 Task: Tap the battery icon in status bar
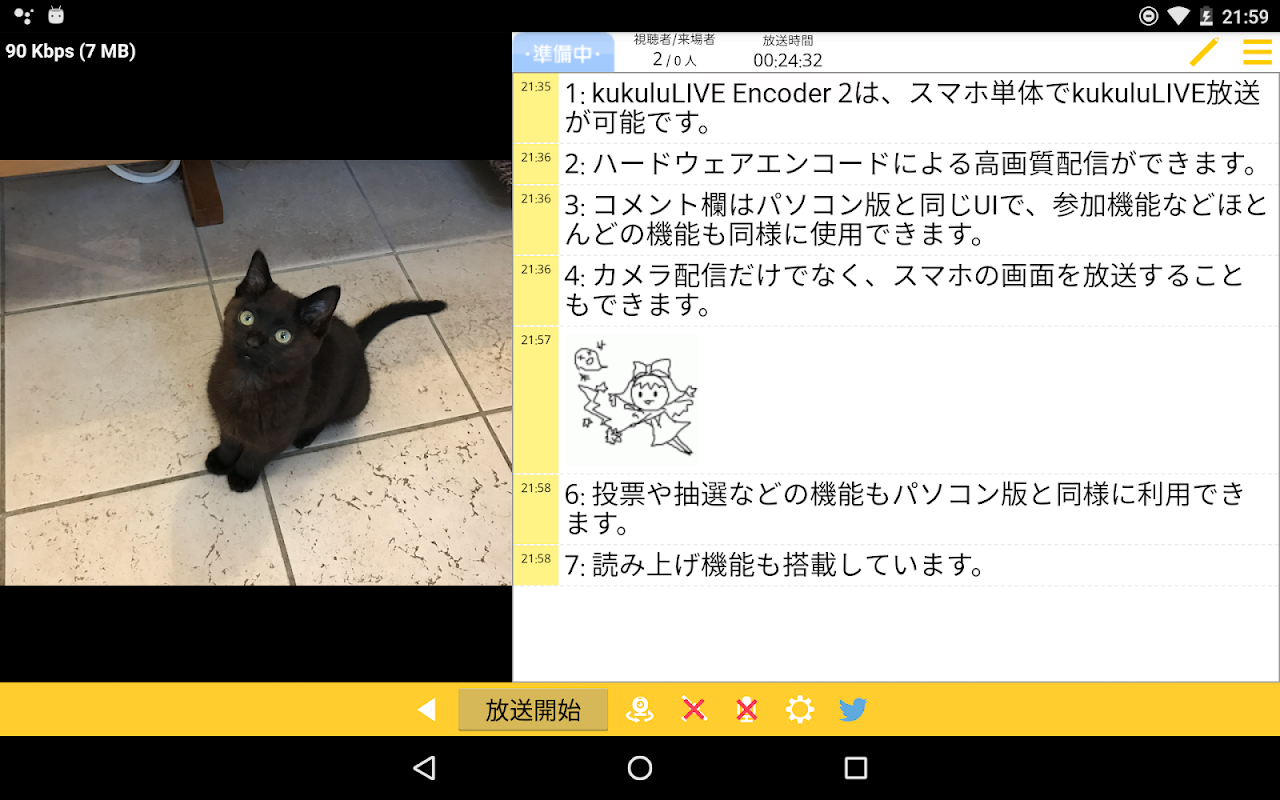pyautogui.click(x=1206, y=15)
